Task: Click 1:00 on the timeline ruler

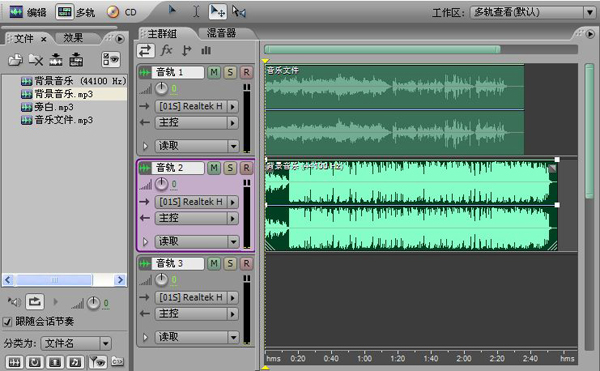Action: pos(364,359)
